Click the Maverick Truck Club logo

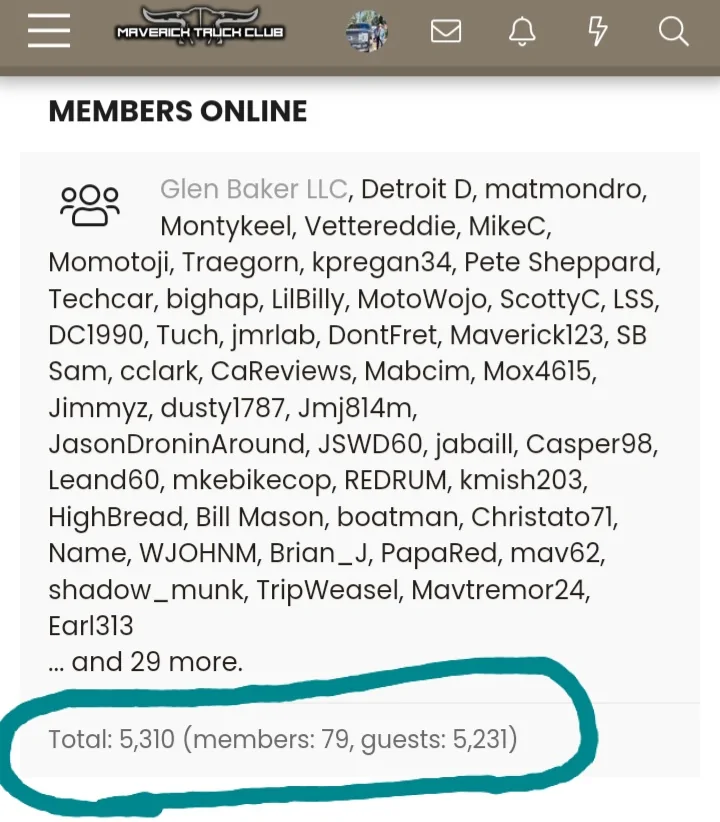[200, 30]
